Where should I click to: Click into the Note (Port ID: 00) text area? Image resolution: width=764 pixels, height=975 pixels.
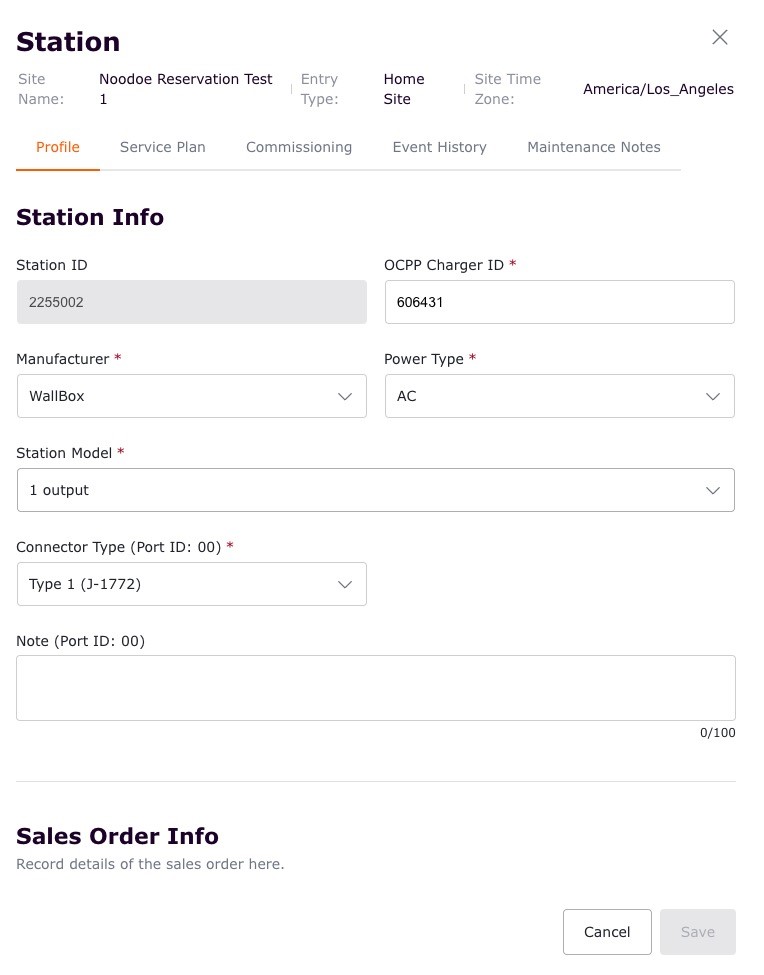(375, 688)
